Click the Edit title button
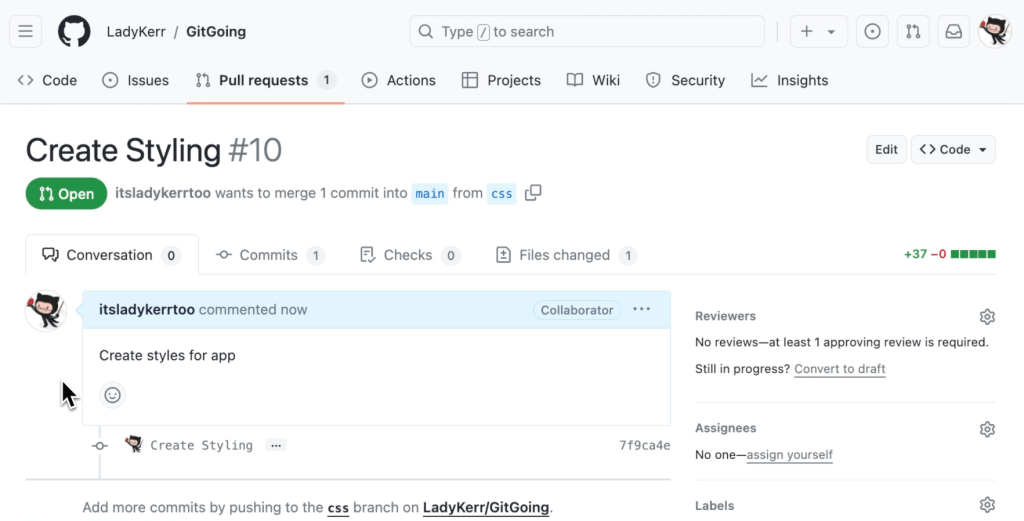 [886, 150]
